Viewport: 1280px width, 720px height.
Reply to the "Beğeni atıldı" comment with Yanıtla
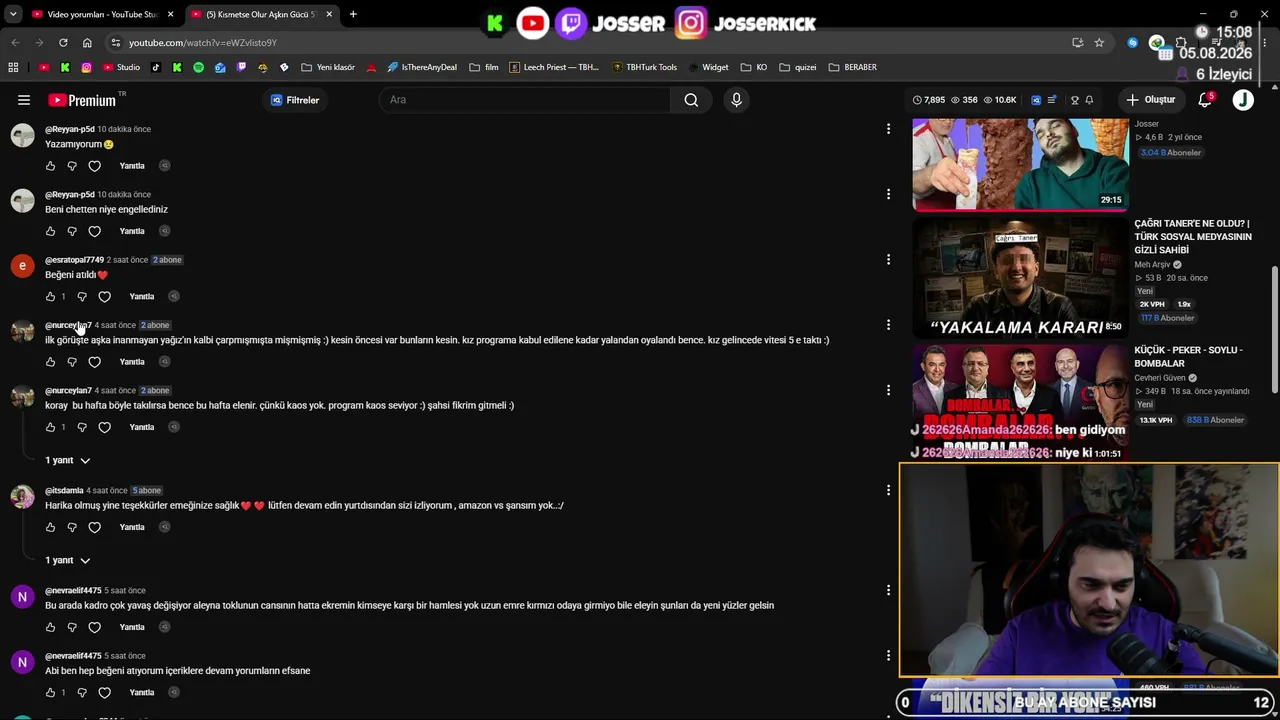coord(142,297)
